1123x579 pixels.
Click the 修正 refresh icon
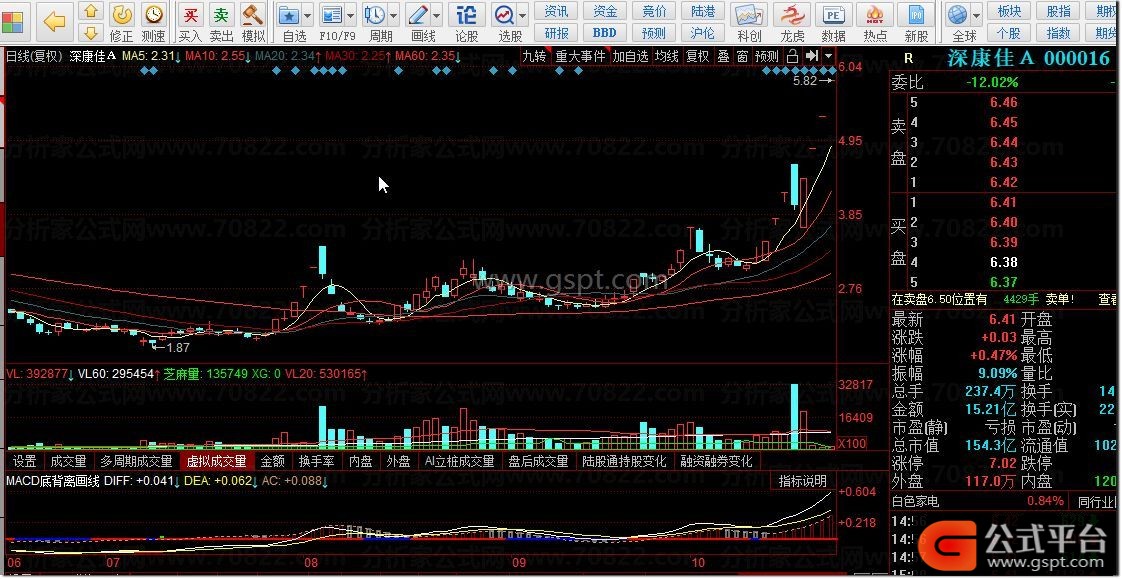pos(122,14)
